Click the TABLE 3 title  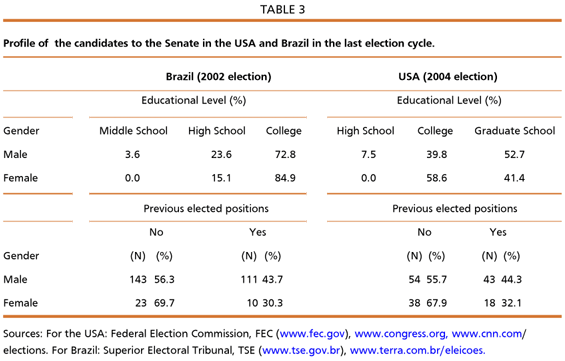pyautogui.click(x=282, y=9)
